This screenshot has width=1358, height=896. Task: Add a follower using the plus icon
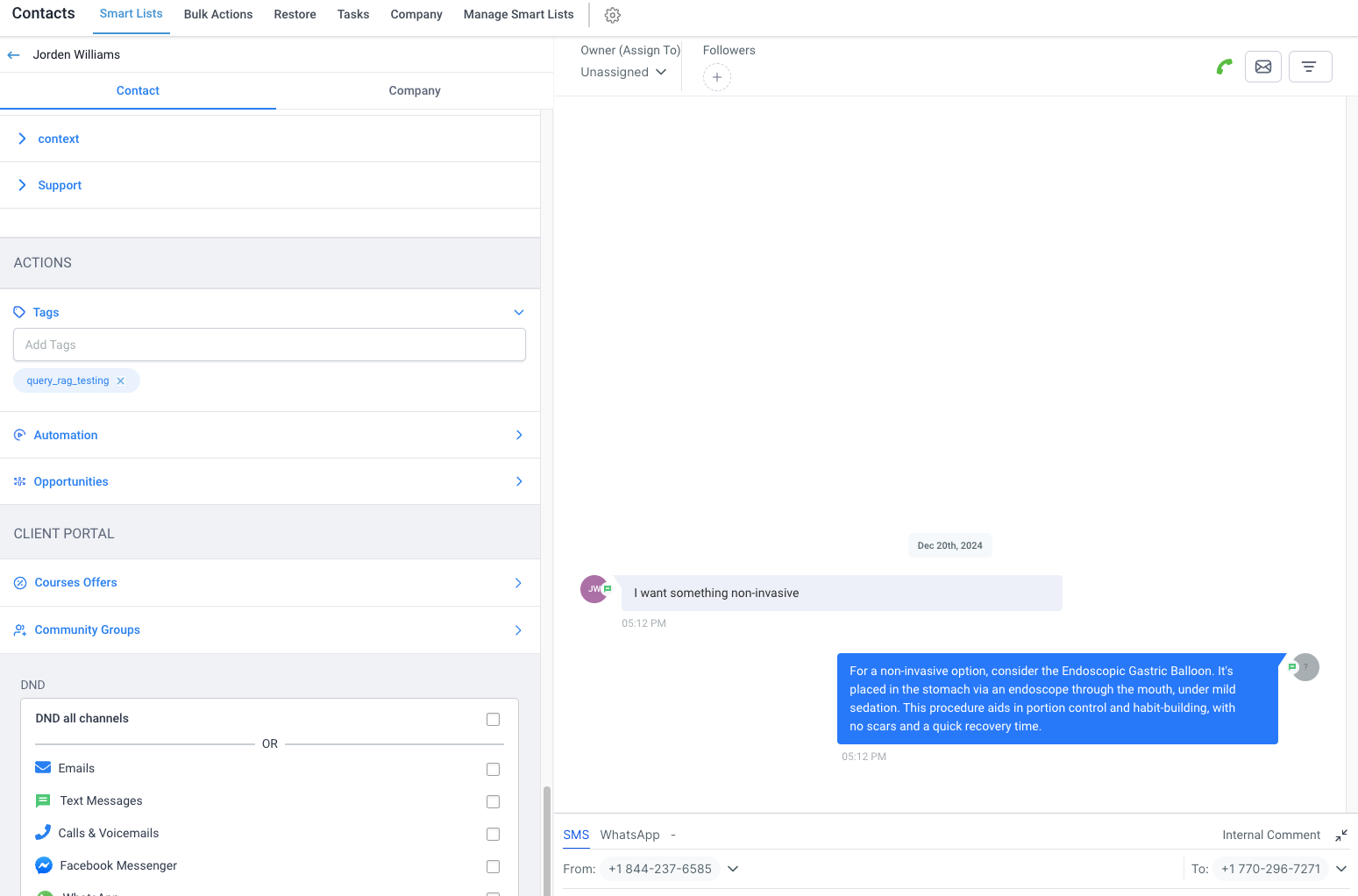pyautogui.click(x=717, y=77)
